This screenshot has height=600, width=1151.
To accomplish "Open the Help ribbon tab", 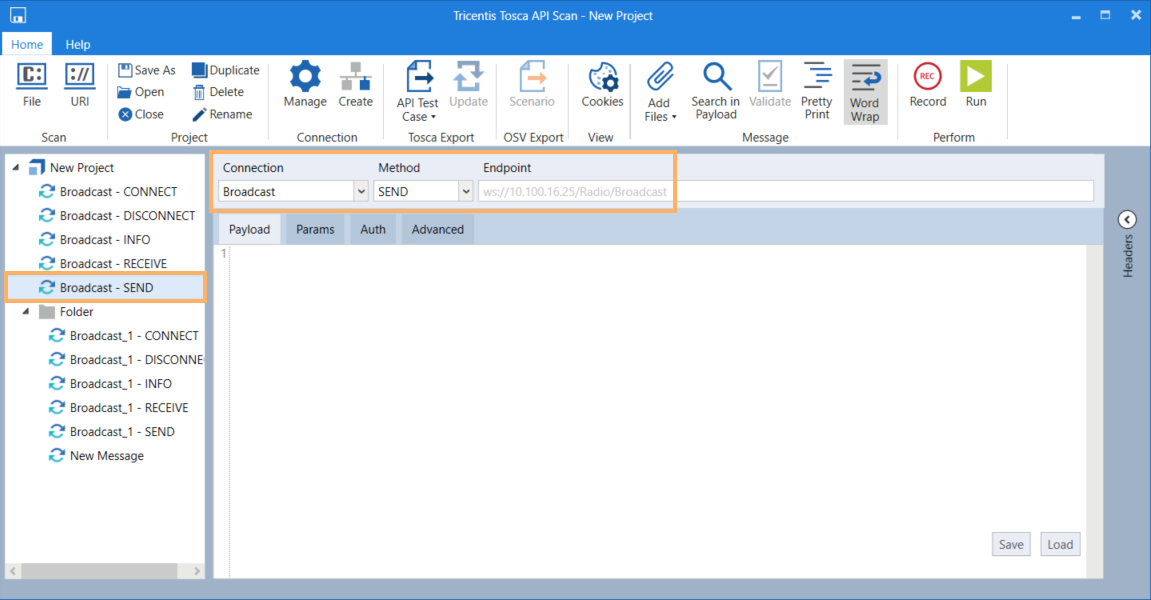I will 78,44.
